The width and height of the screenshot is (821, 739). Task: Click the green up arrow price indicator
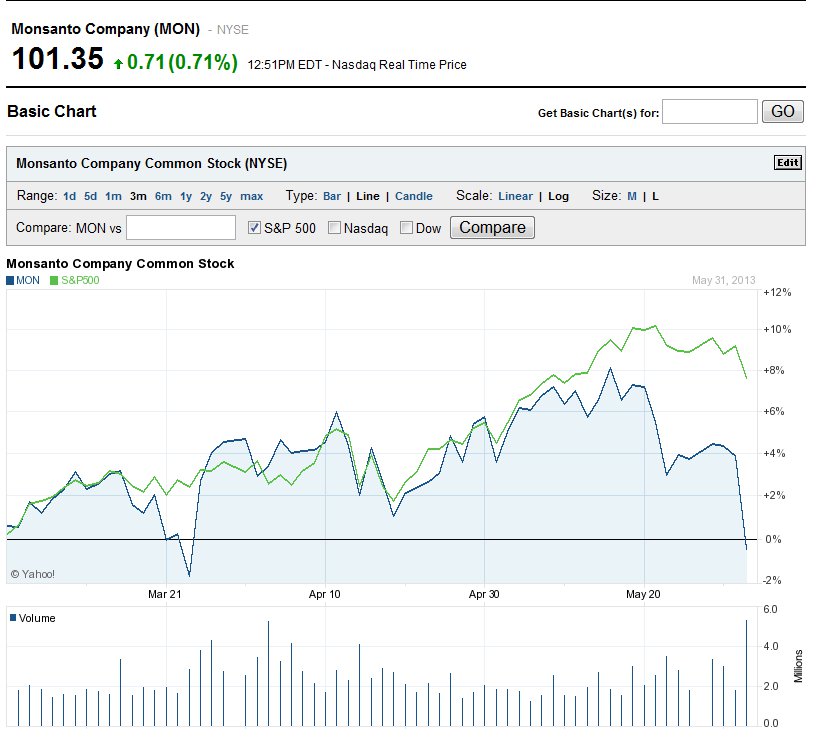(118, 64)
